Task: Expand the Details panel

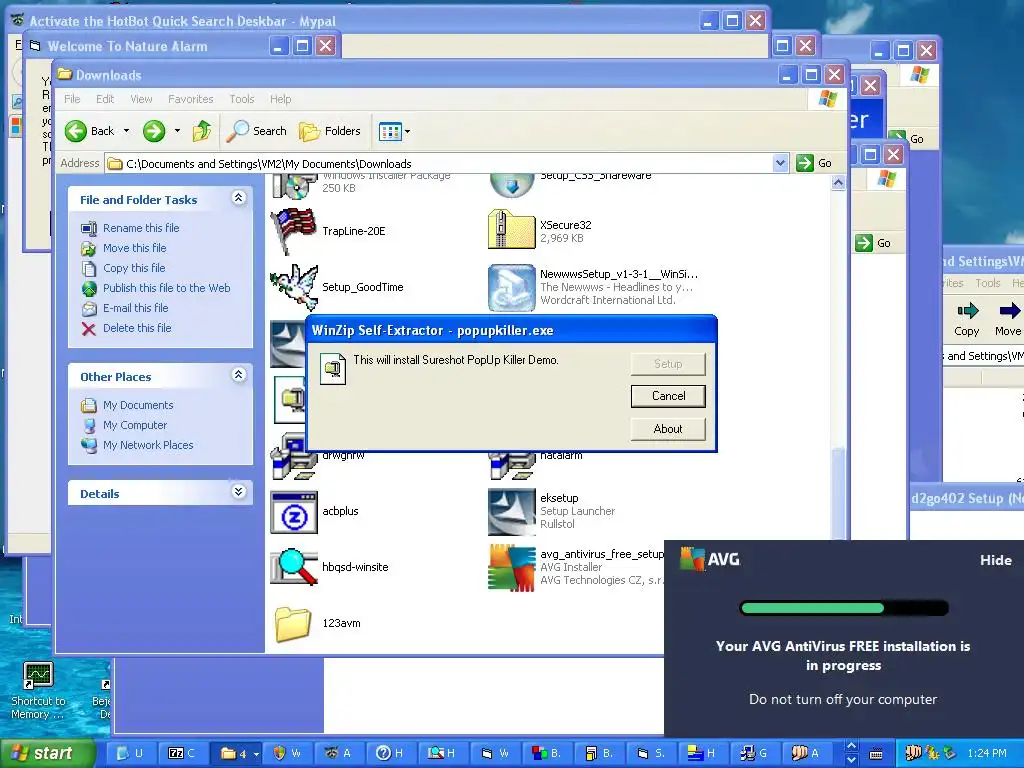Action: click(238, 492)
